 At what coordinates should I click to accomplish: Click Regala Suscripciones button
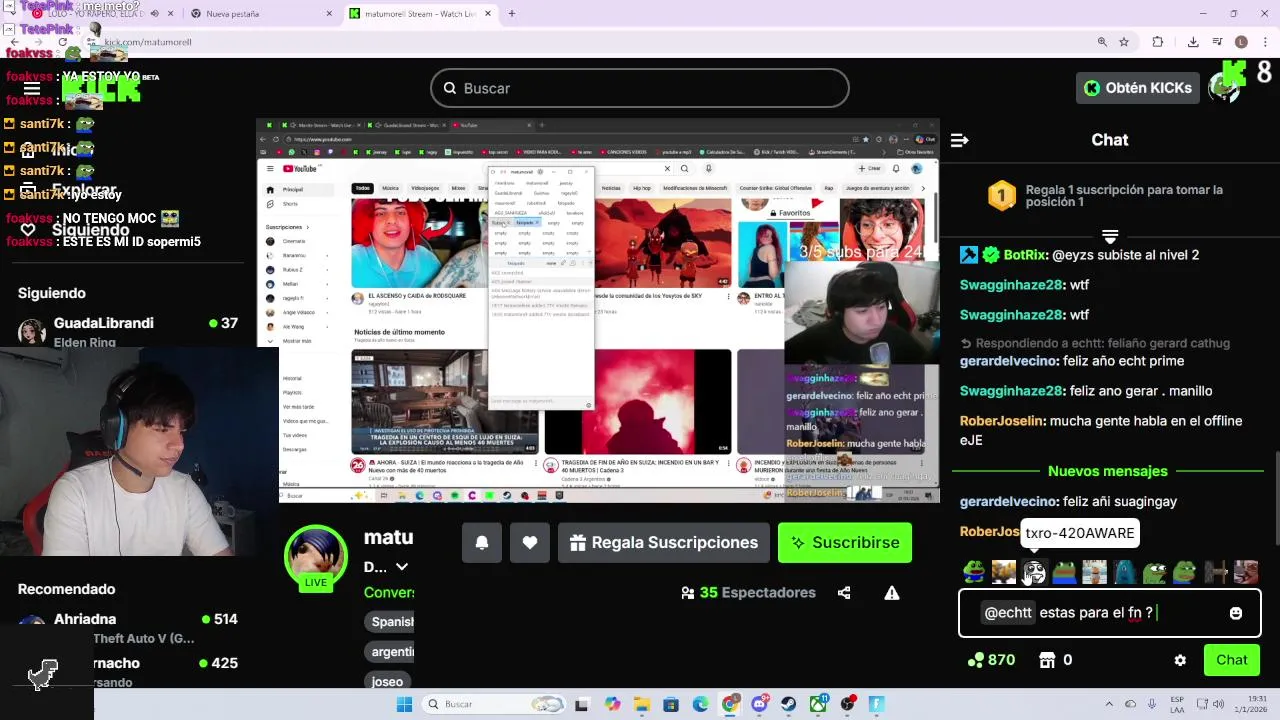click(x=664, y=542)
